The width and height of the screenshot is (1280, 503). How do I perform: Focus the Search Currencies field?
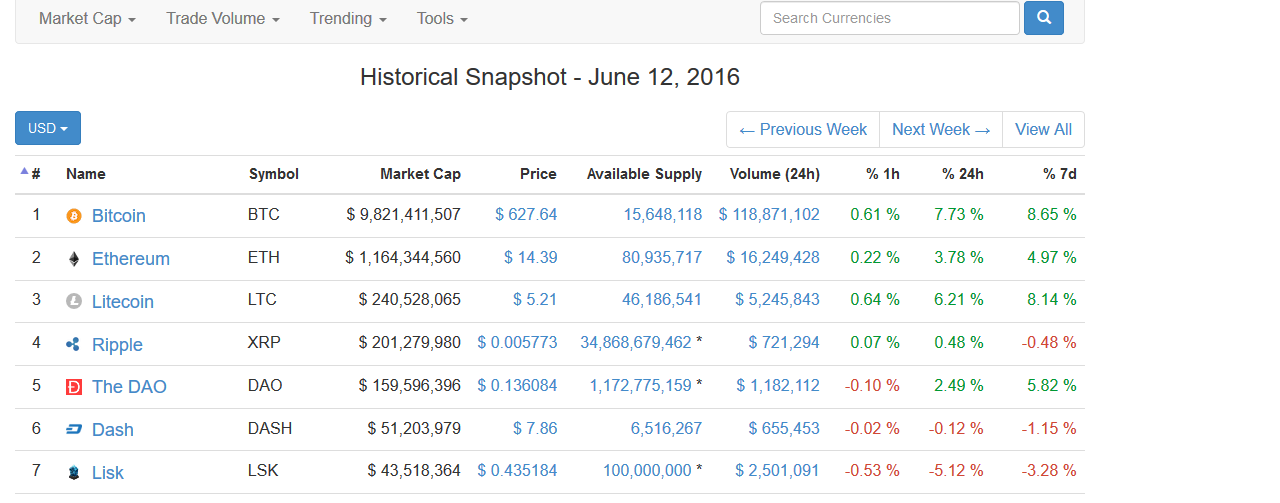pyautogui.click(x=890, y=18)
